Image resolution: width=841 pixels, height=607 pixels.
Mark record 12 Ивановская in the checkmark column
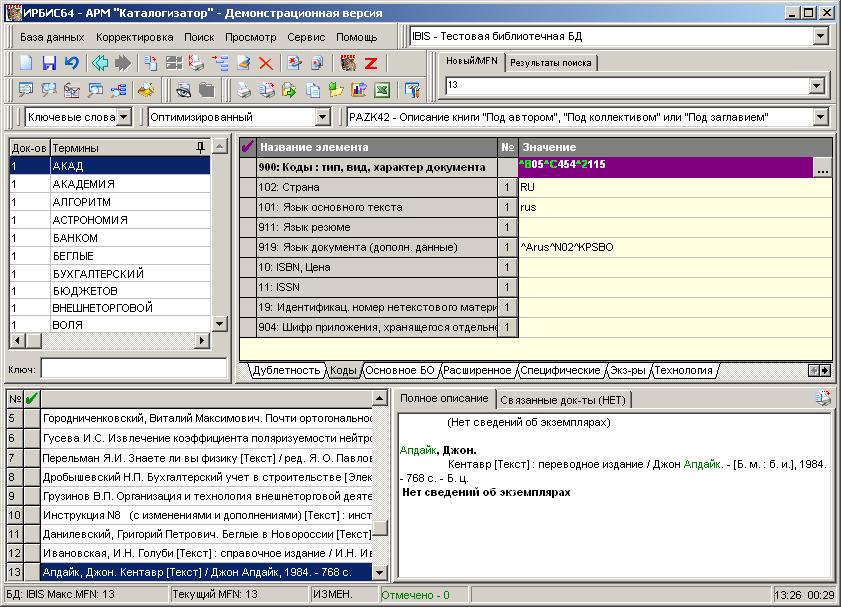coord(32,553)
